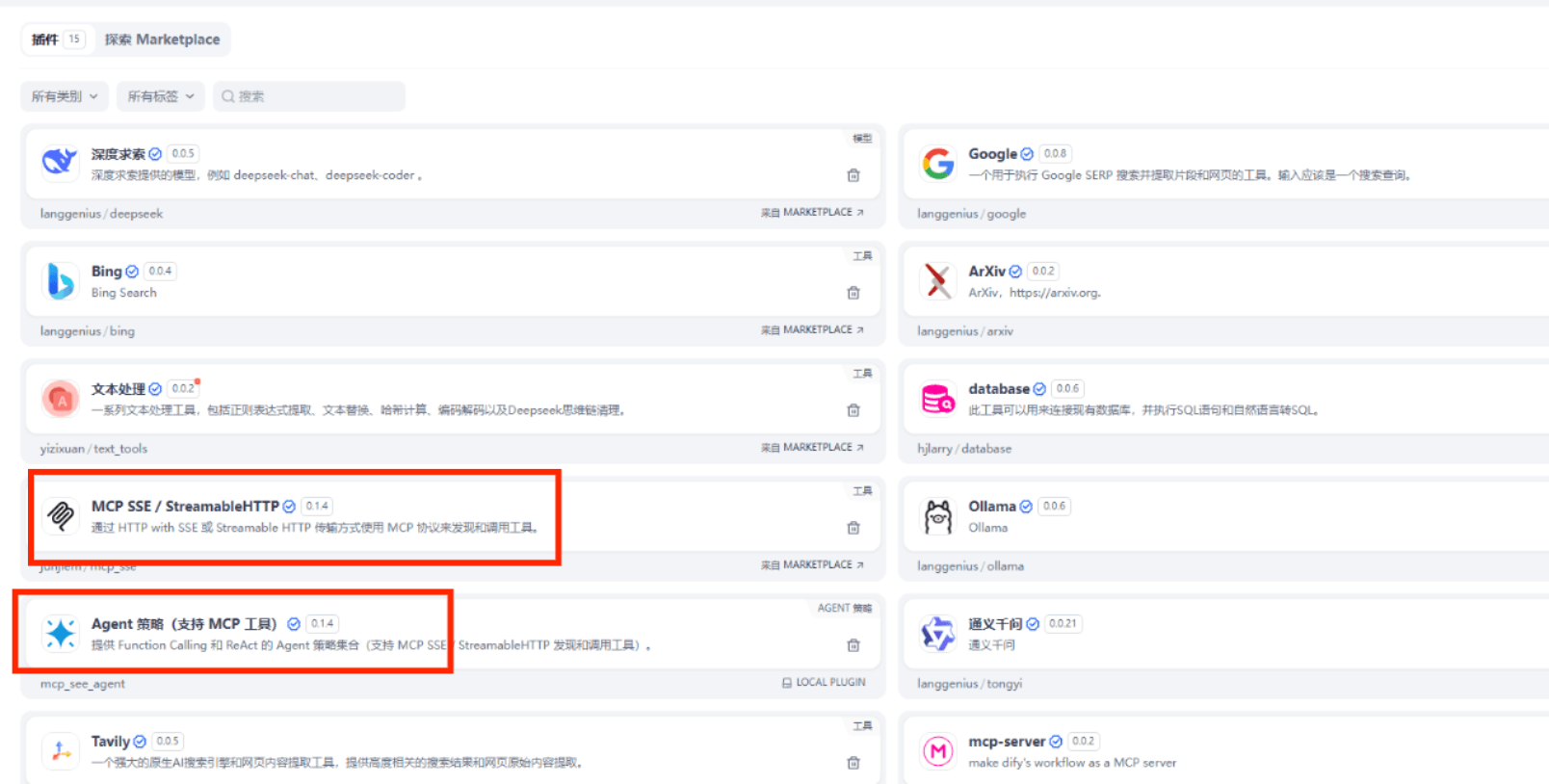Select the Tavily plugin title
Screen dimensions: 1549x784
click(x=110, y=742)
